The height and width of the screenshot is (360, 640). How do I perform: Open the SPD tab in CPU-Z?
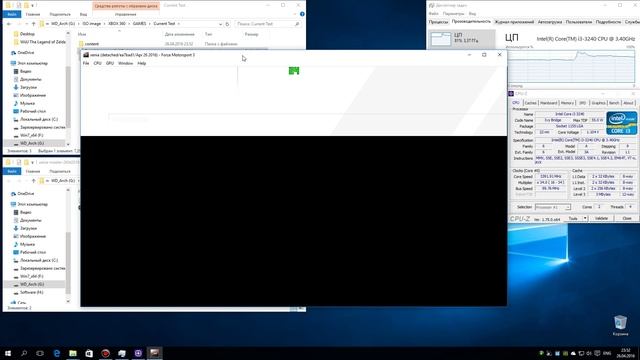coord(582,103)
